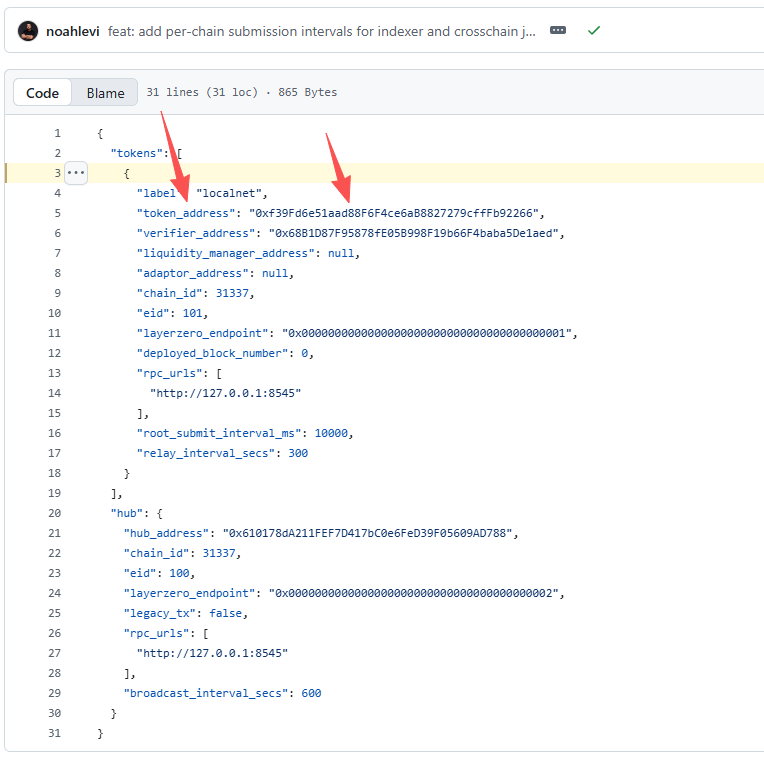The image size is (764, 769).
Task: Click the rpc URL on line 14
Action: 226,393
